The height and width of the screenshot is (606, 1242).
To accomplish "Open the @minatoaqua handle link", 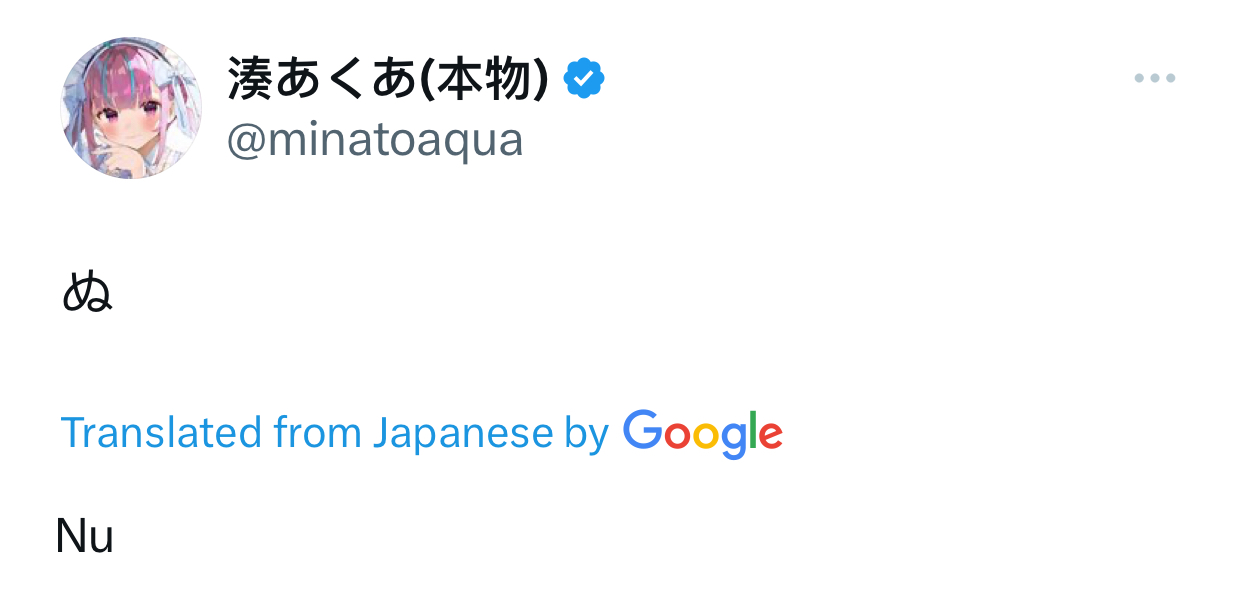I will [375, 140].
